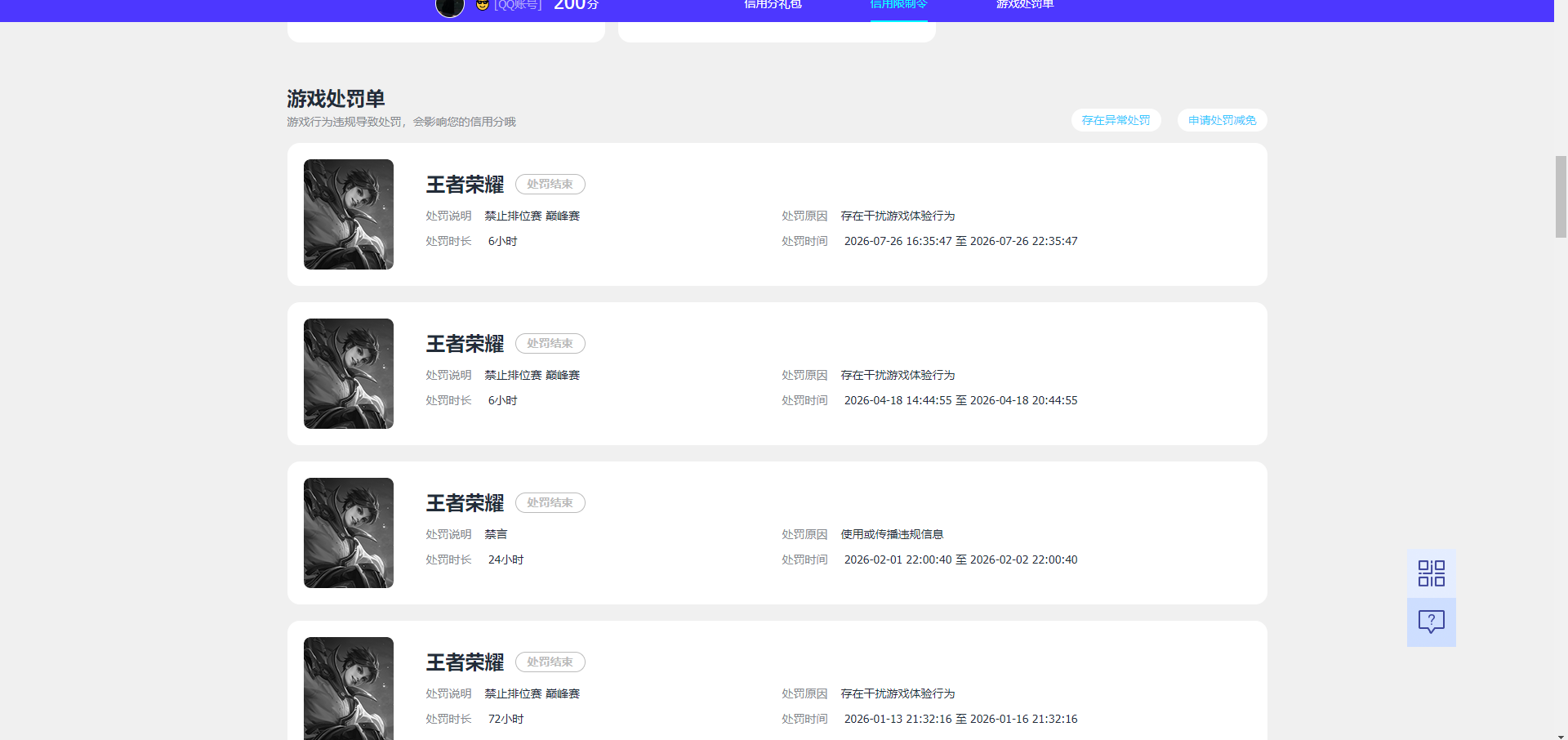Click the [QQ账号] label in header

point(518,5)
